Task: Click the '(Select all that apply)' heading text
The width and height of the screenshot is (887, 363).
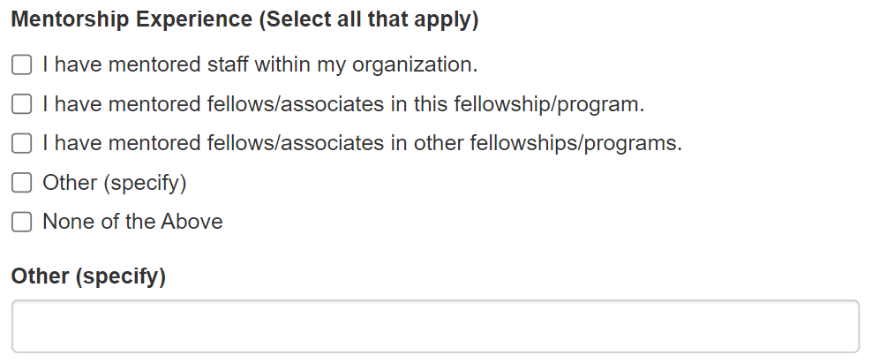Action: tap(369, 20)
